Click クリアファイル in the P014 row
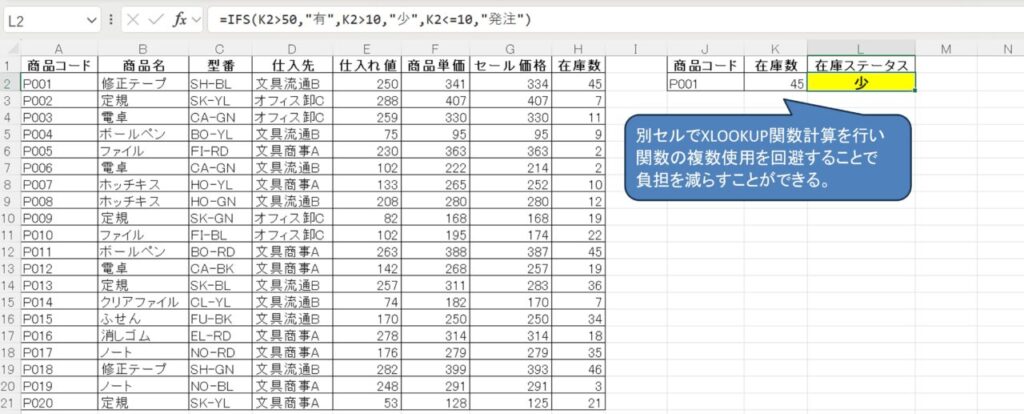Viewport: 1024px width, 414px height. [x=143, y=302]
